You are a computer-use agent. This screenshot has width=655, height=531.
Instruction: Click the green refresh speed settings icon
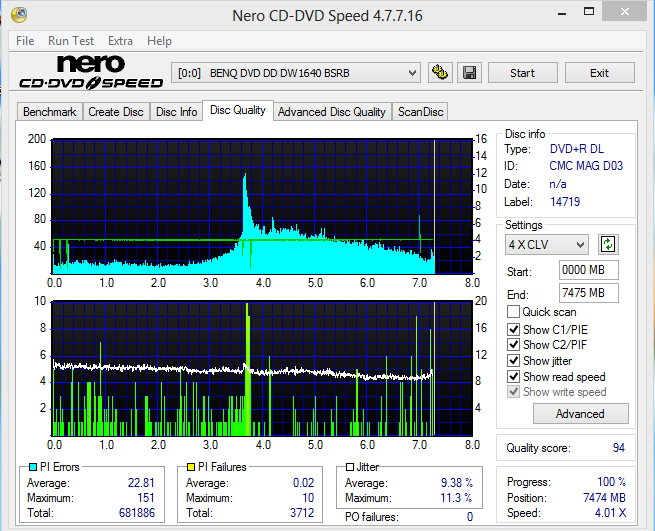coord(608,244)
